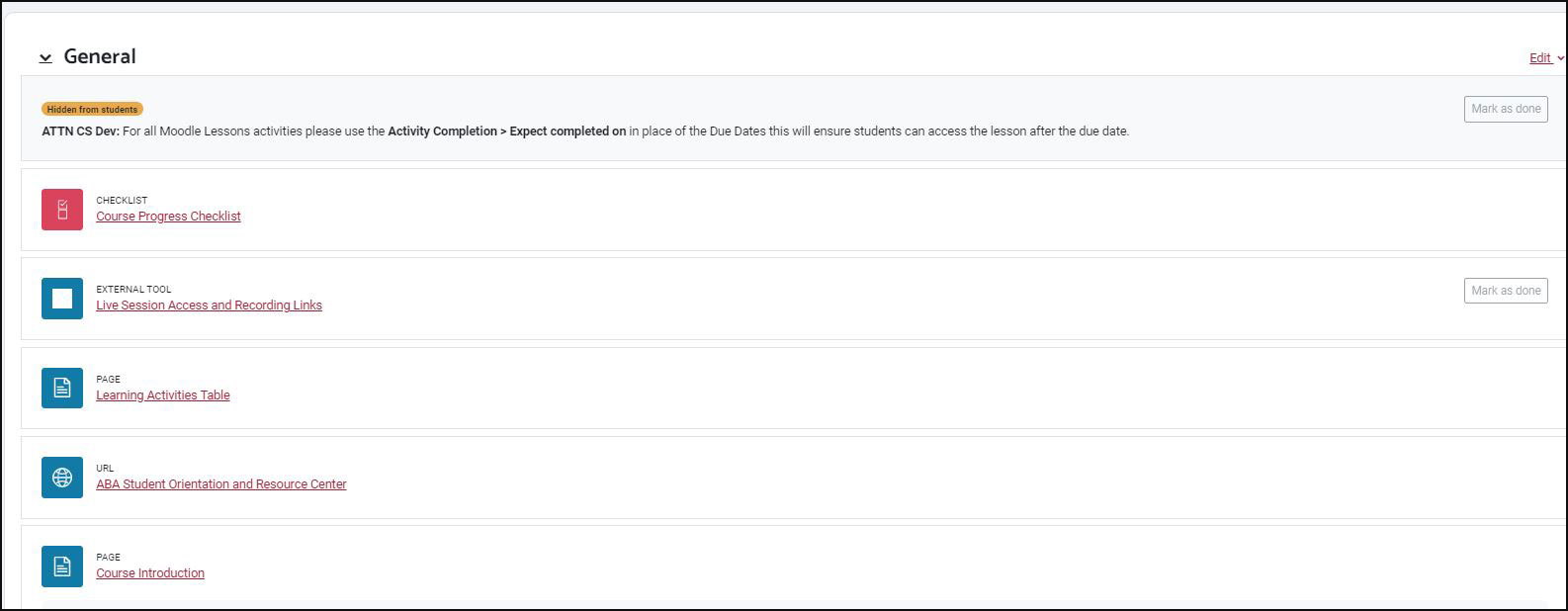
Task: Click the blue External Tool activity icon
Action: pos(61,298)
